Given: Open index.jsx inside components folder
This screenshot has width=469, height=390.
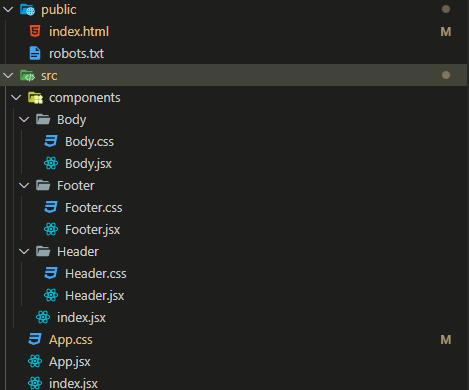Looking at the screenshot, I should pos(81,318).
